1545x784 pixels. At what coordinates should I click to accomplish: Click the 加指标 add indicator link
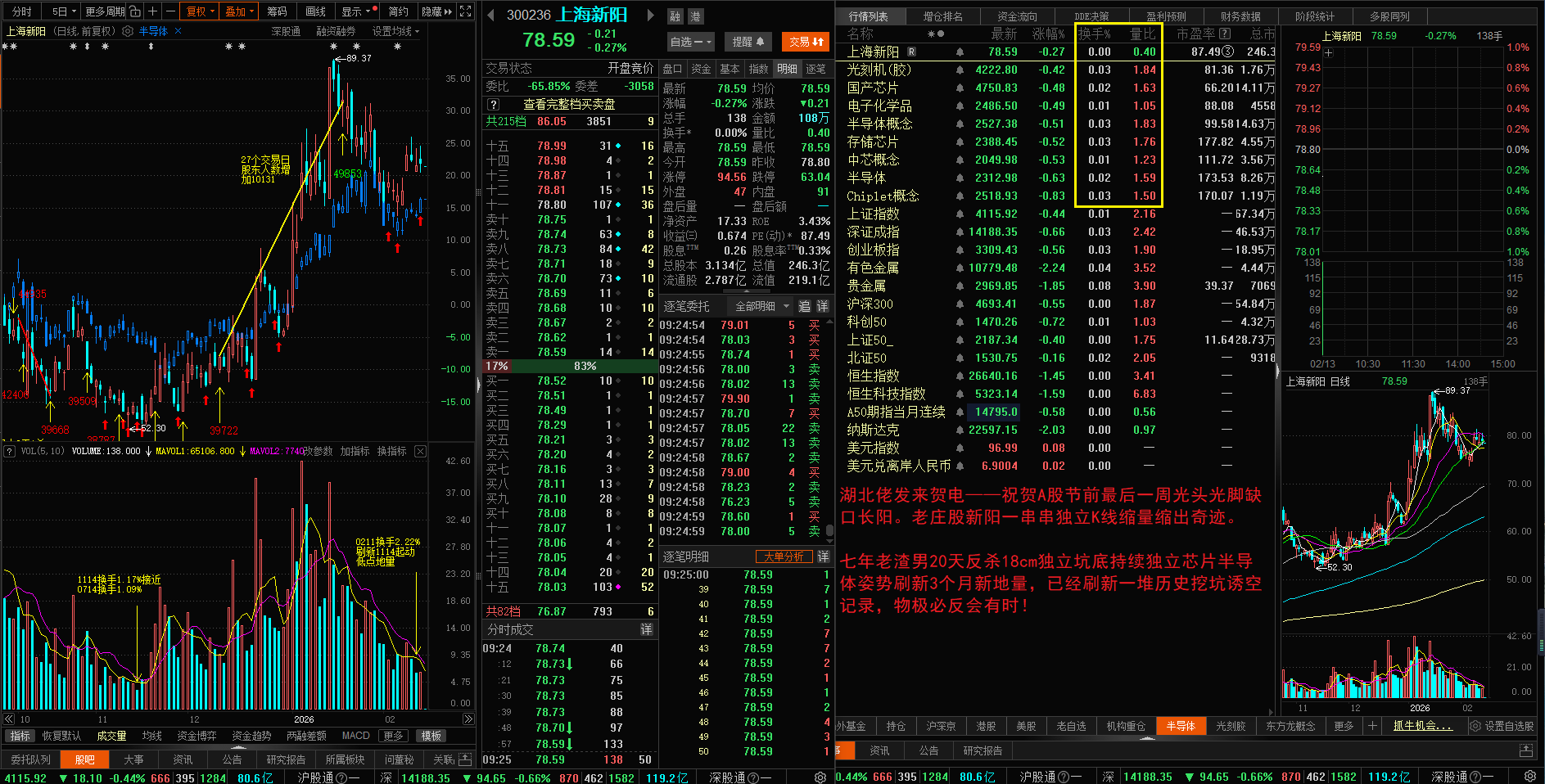pos(355,451)
